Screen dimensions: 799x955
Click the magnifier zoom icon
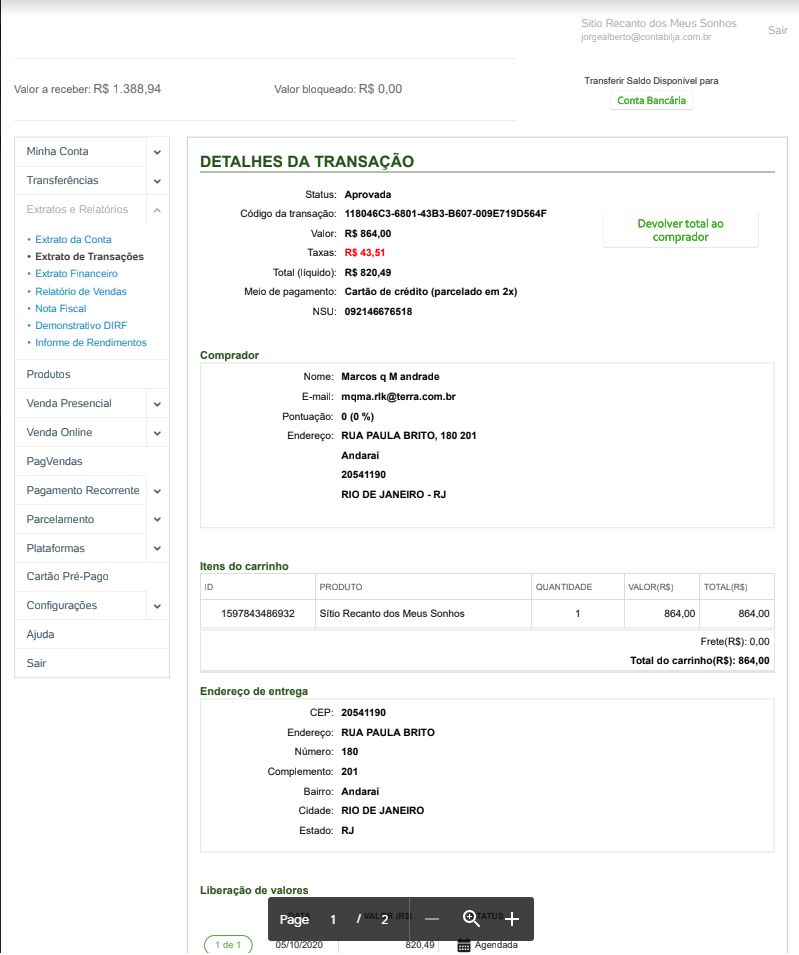pos(471,918)
